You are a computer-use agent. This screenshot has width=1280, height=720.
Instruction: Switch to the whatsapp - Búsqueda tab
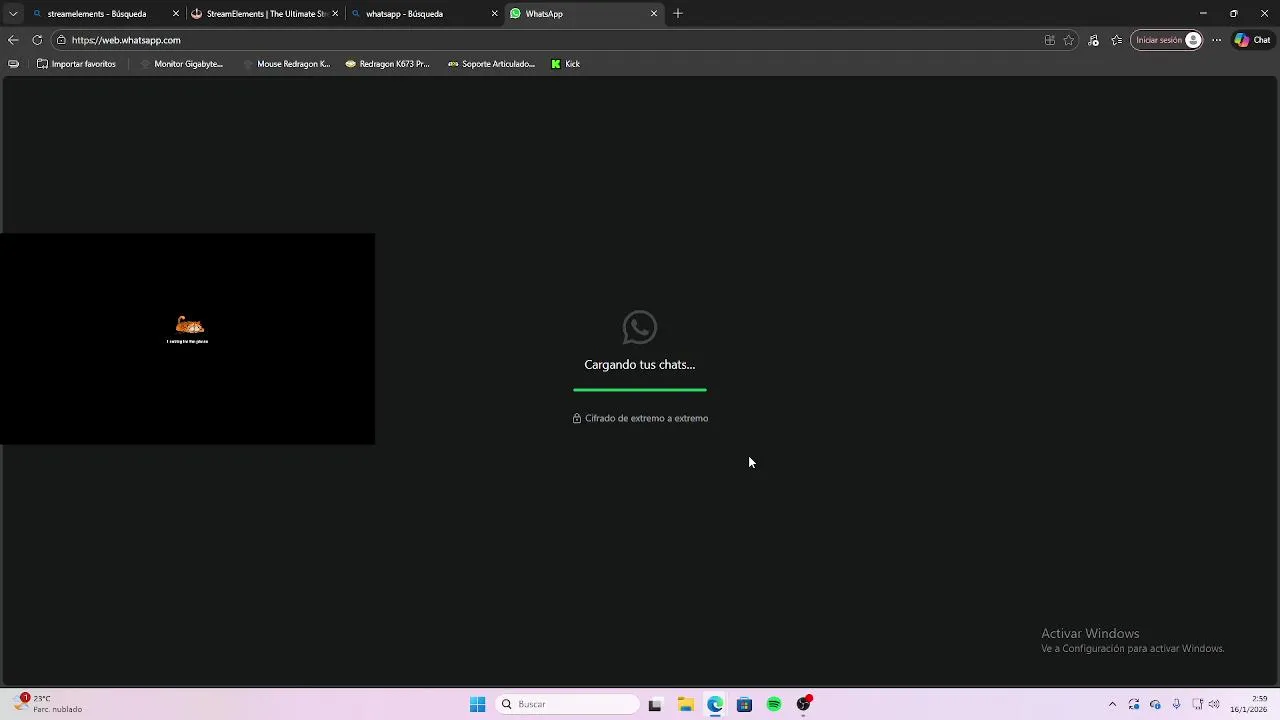coord(424,14)
